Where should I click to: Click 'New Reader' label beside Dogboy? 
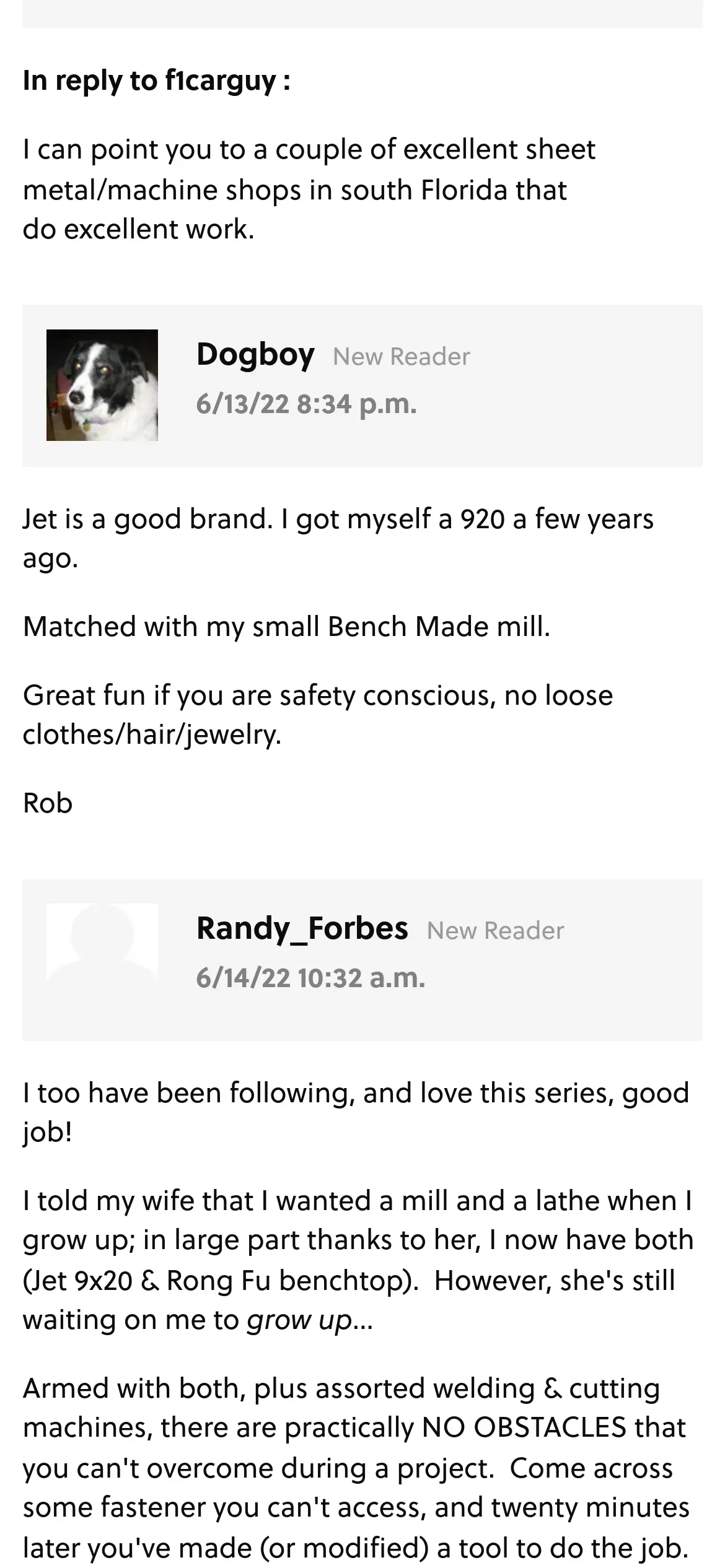402,357
